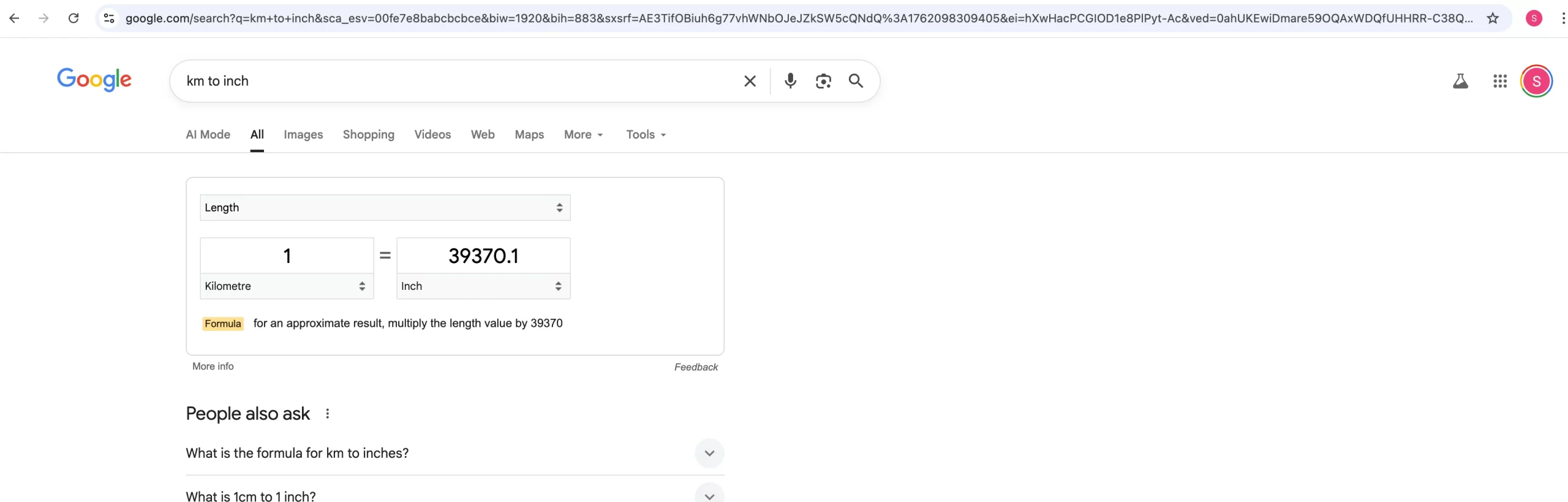Viewport: 1568px width, 502px height.
Task: Open Google account profile avatar
Action: pos(1536,81)
